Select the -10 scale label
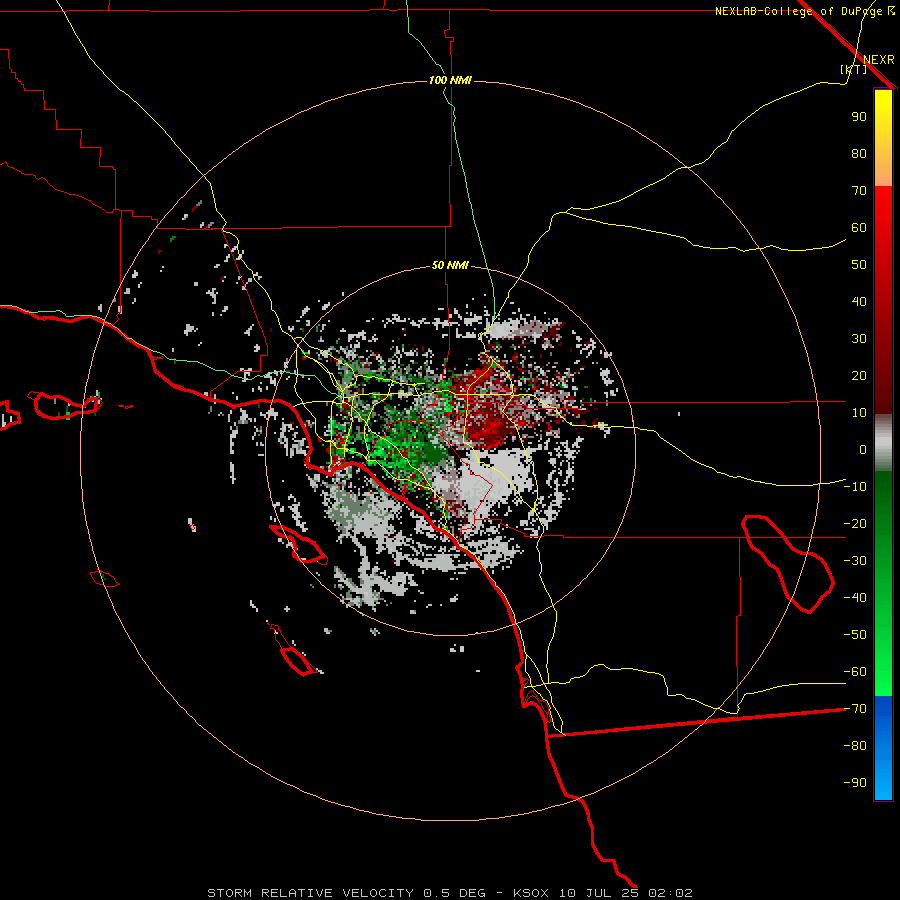Screen dimensions: 900x900 click(x=855, y=487)
